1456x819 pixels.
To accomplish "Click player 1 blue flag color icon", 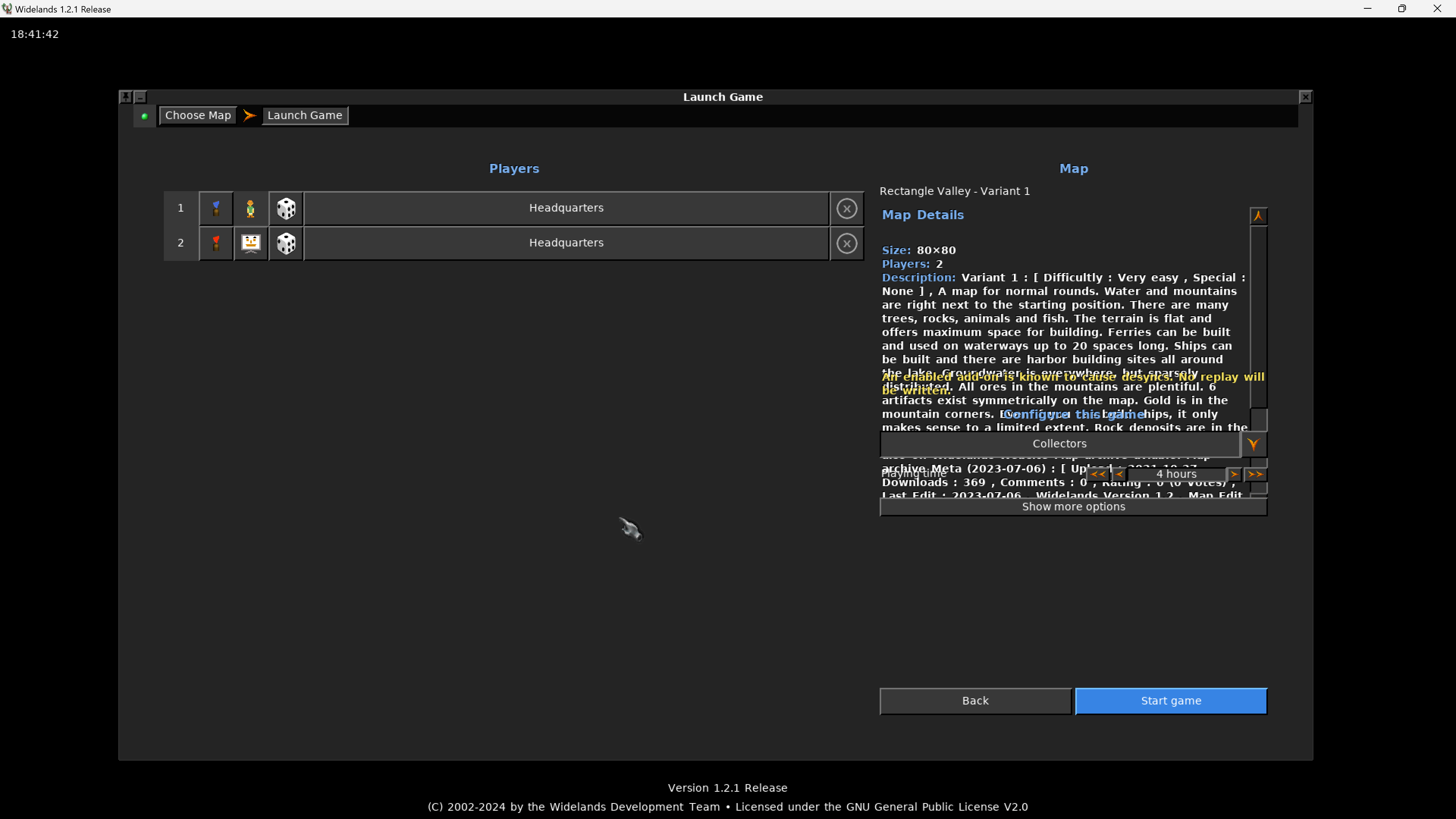I will tap(216, 209).
